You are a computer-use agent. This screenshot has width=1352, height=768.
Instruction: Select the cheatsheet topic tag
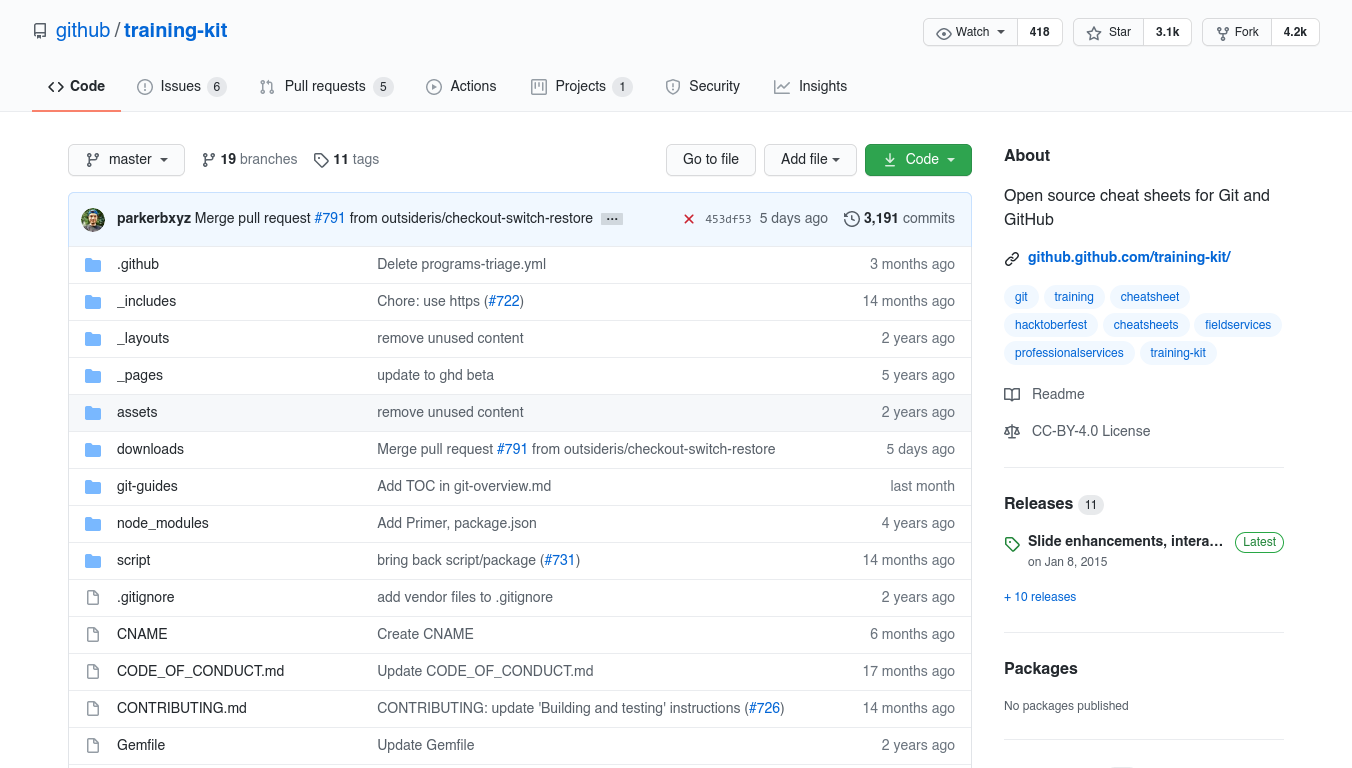point(1150,297)
